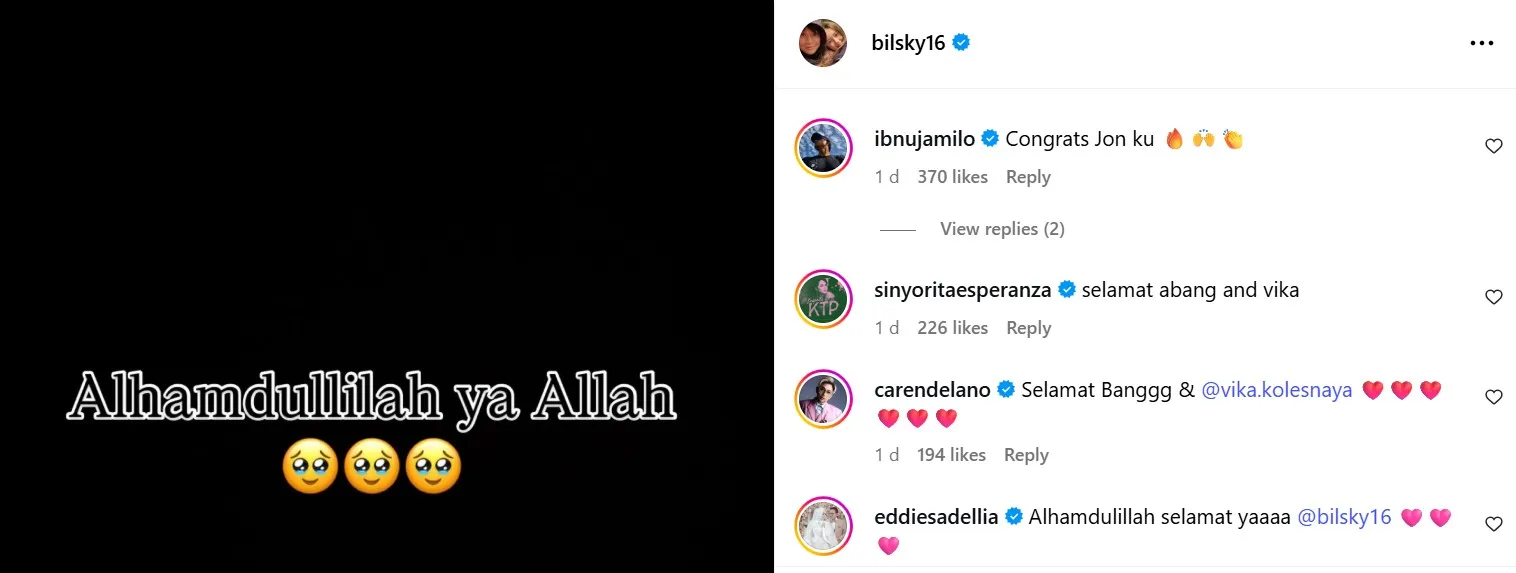Reply to sinyoritaesperanza's comment
Viewport: 1516px width, 573px height.
point(1028,328)
